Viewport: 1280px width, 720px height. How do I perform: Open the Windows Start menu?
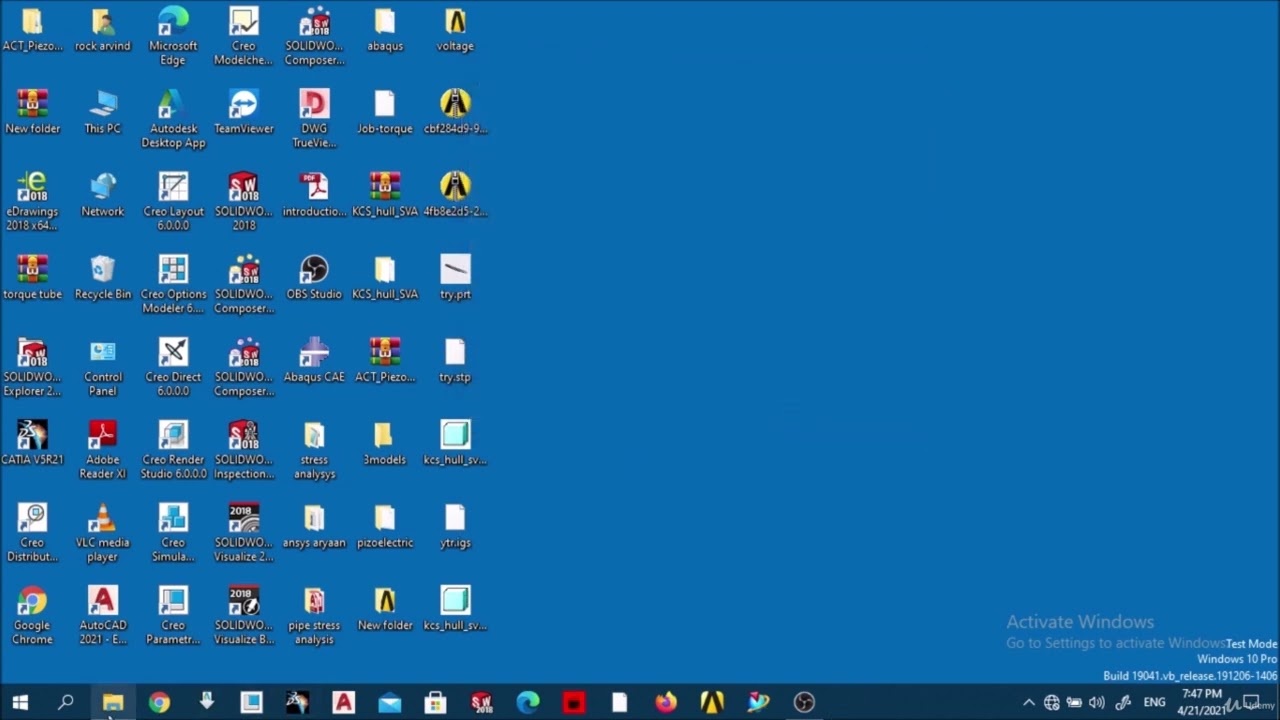(x=20, y=702)
